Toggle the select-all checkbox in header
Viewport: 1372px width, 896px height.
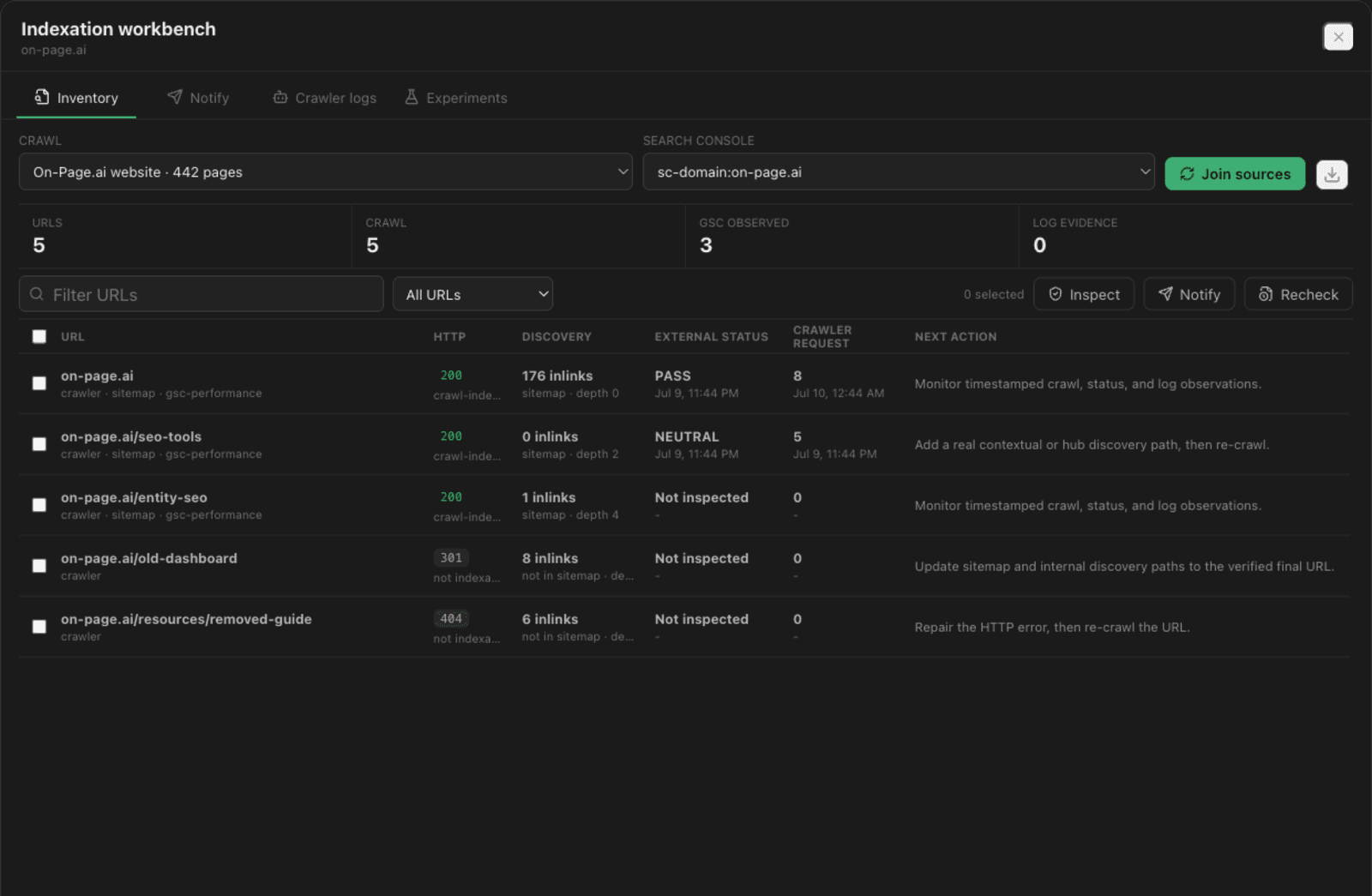(x=39, y=336)
